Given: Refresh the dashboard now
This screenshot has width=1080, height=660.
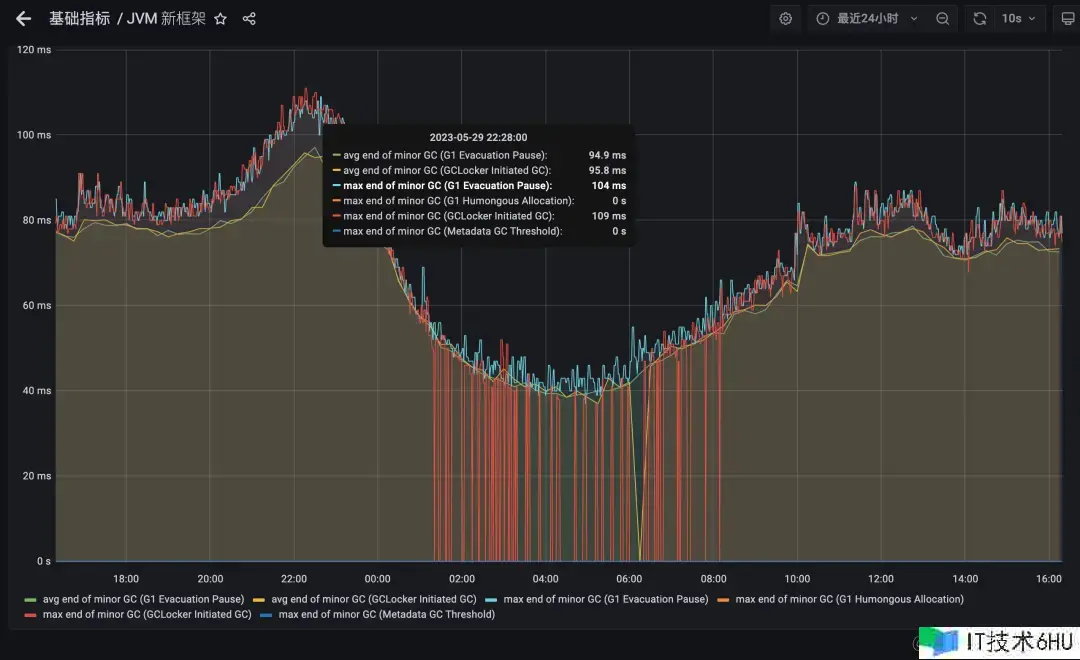Looking at the screenshot, I should coord(980,19).
